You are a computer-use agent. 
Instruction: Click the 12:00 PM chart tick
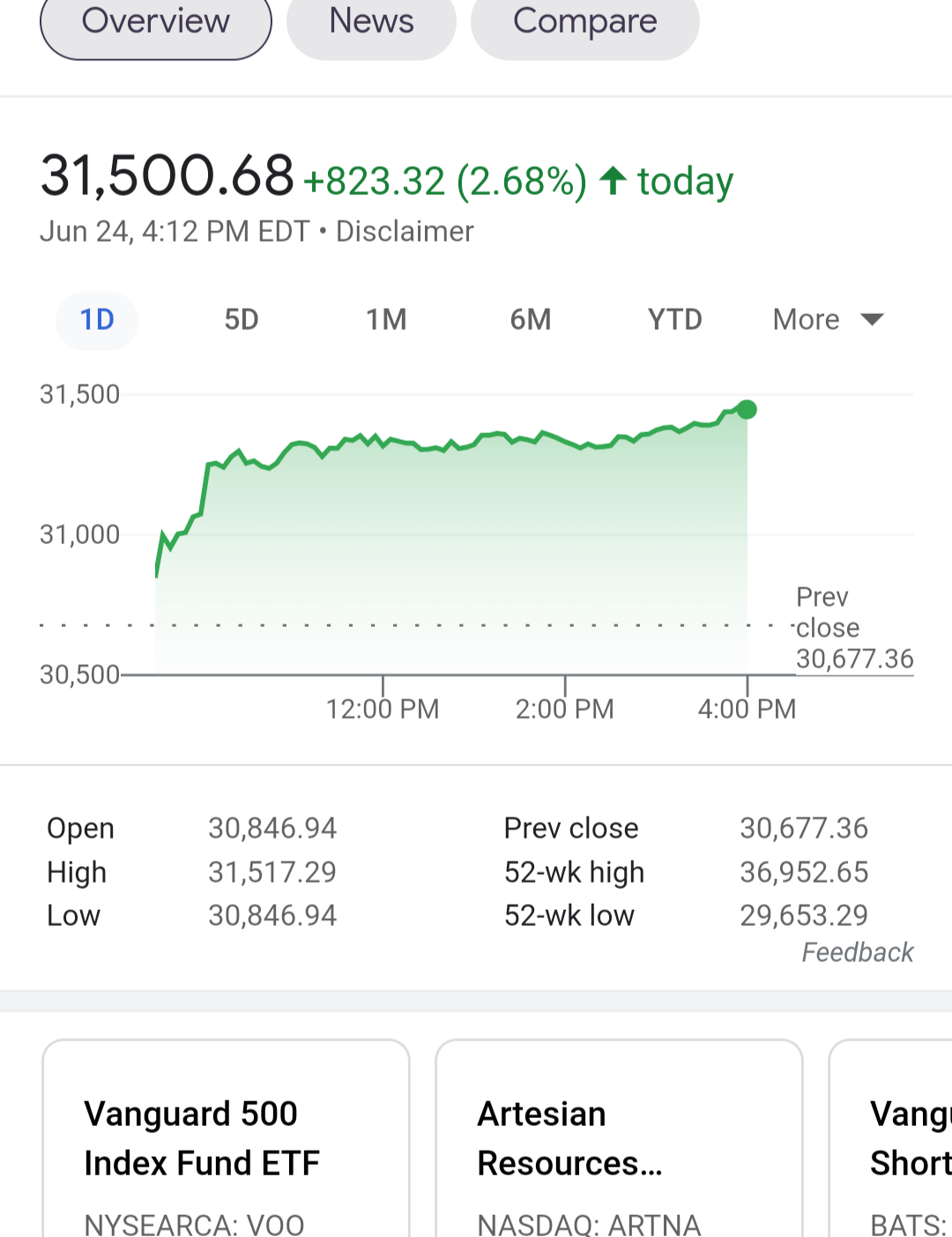[383, 709]
